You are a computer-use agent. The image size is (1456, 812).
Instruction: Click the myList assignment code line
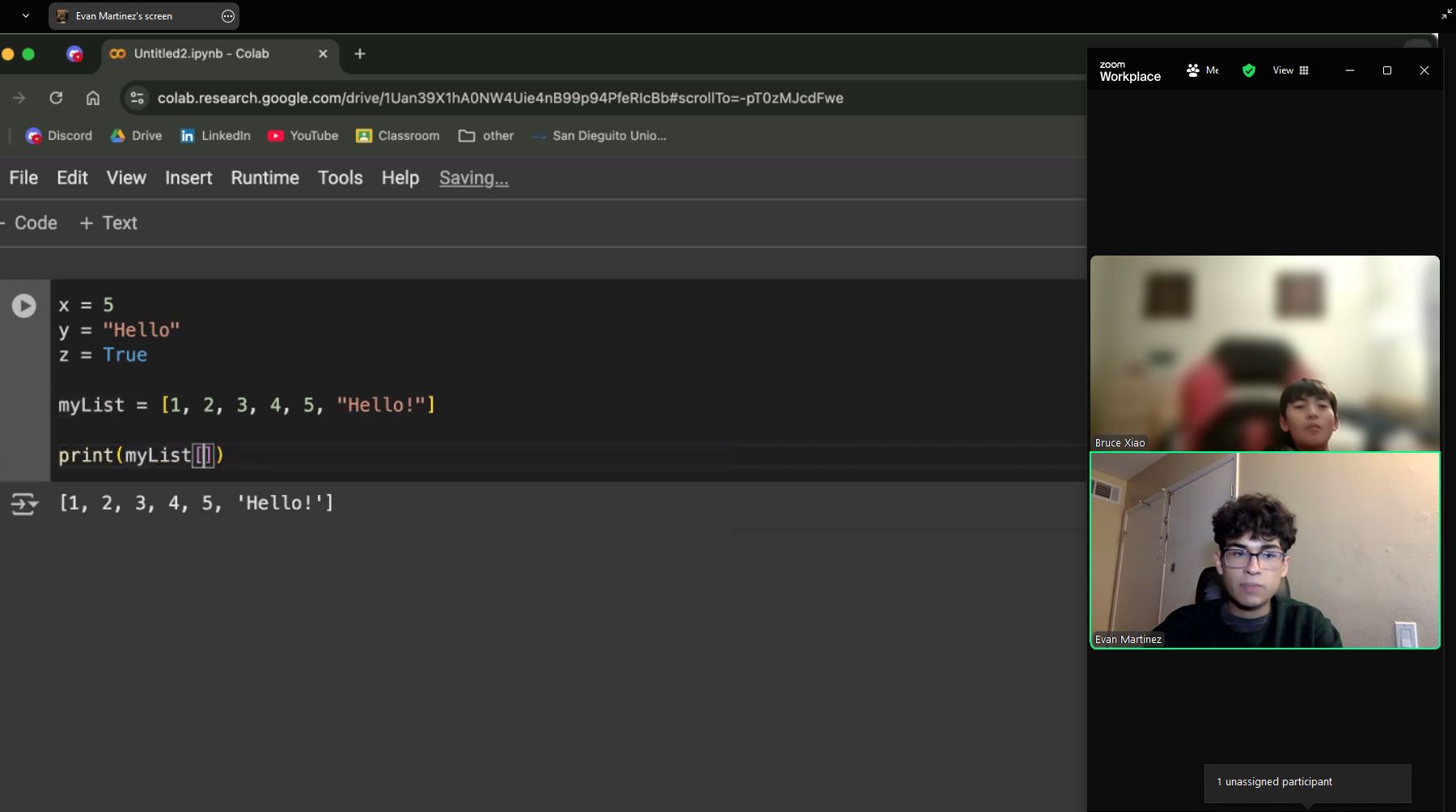247,405
